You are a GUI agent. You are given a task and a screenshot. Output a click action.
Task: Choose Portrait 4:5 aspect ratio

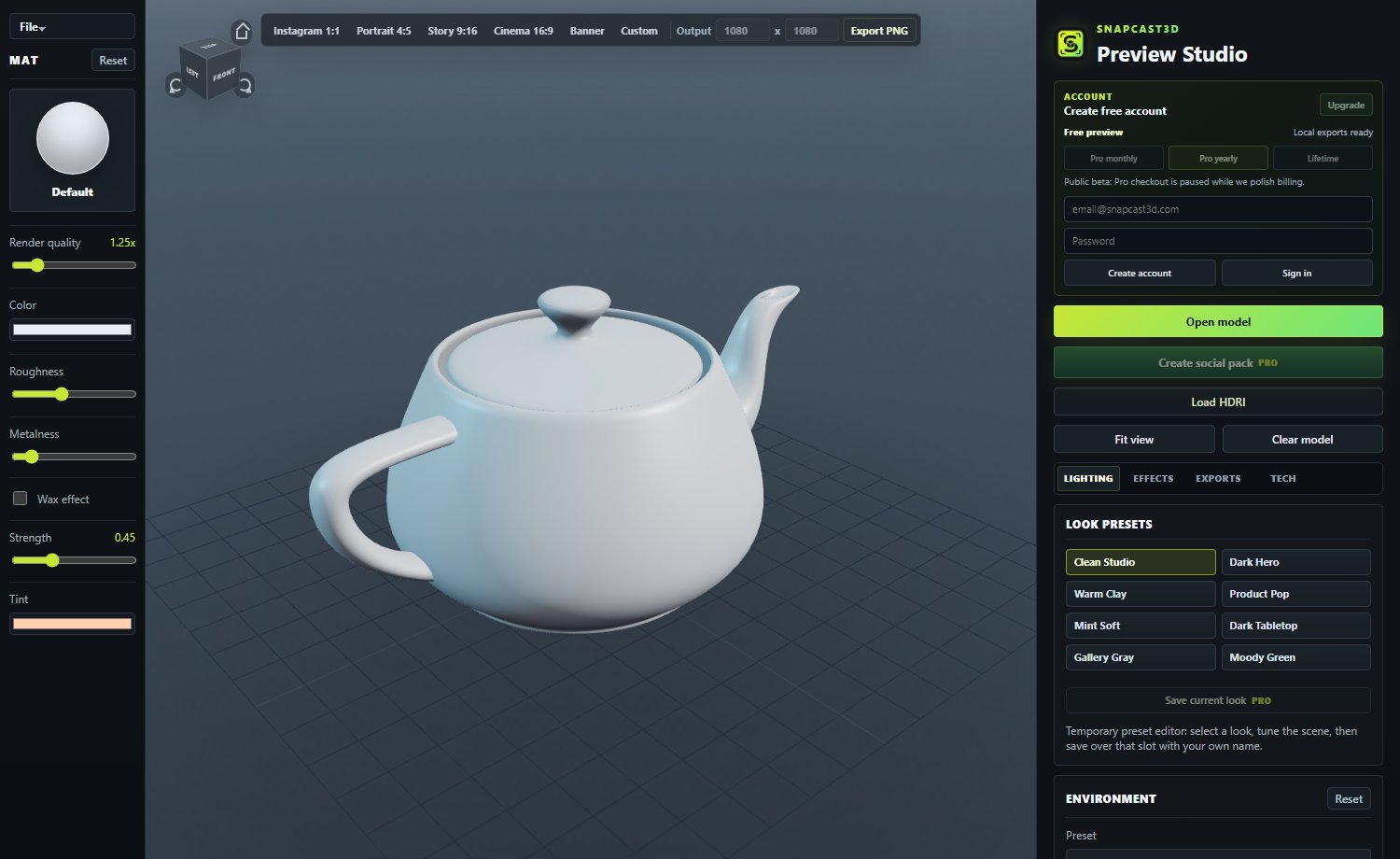tap(384, 31)
